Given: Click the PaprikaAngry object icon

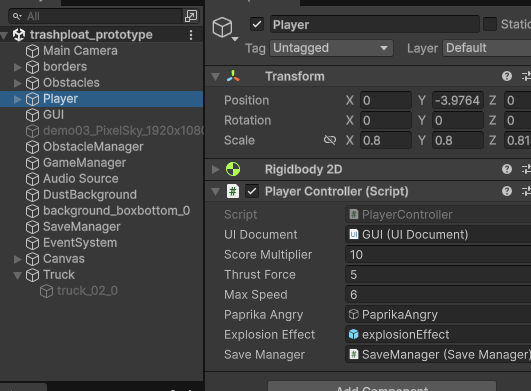Looking at the screenshot, I should coord(354,314).
